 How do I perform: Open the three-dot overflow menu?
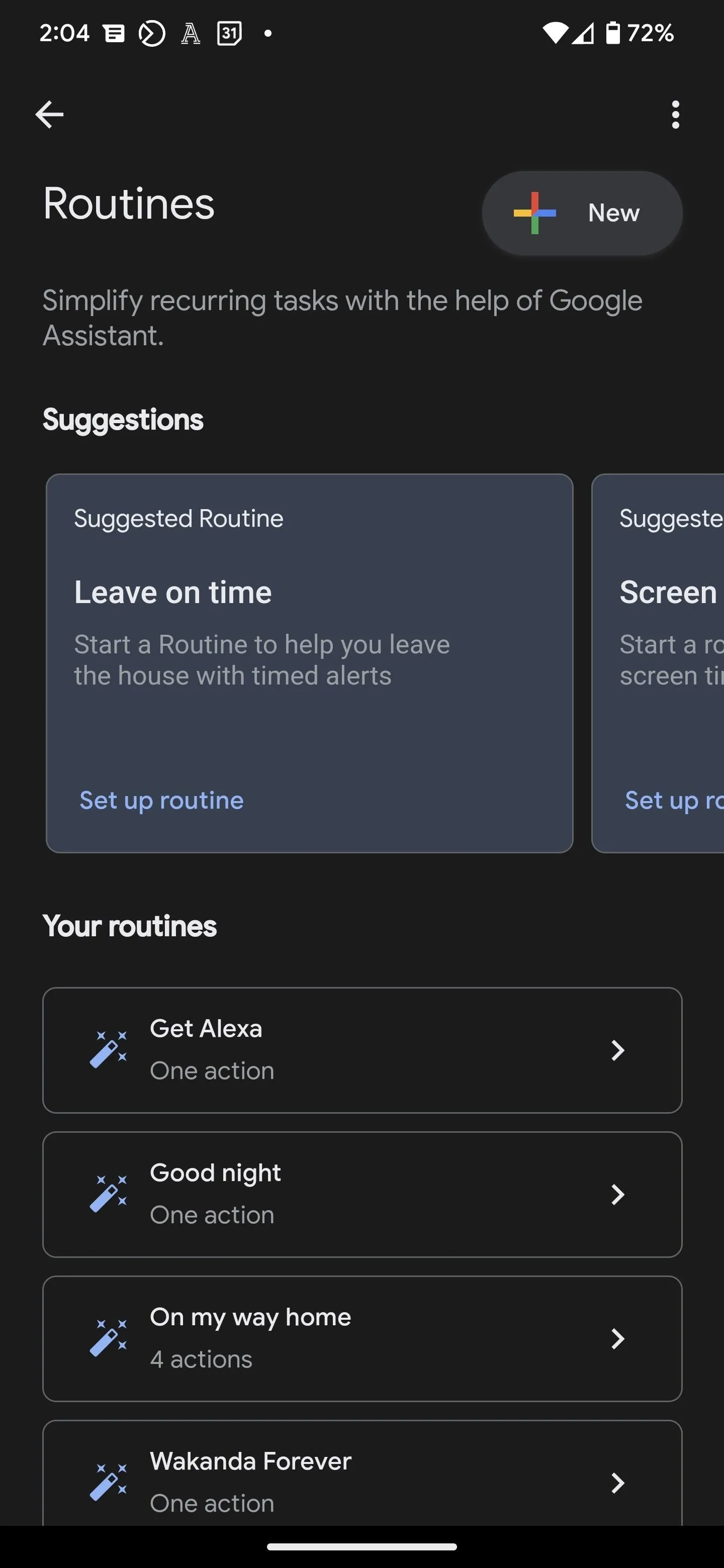click(x=675, y=115)
